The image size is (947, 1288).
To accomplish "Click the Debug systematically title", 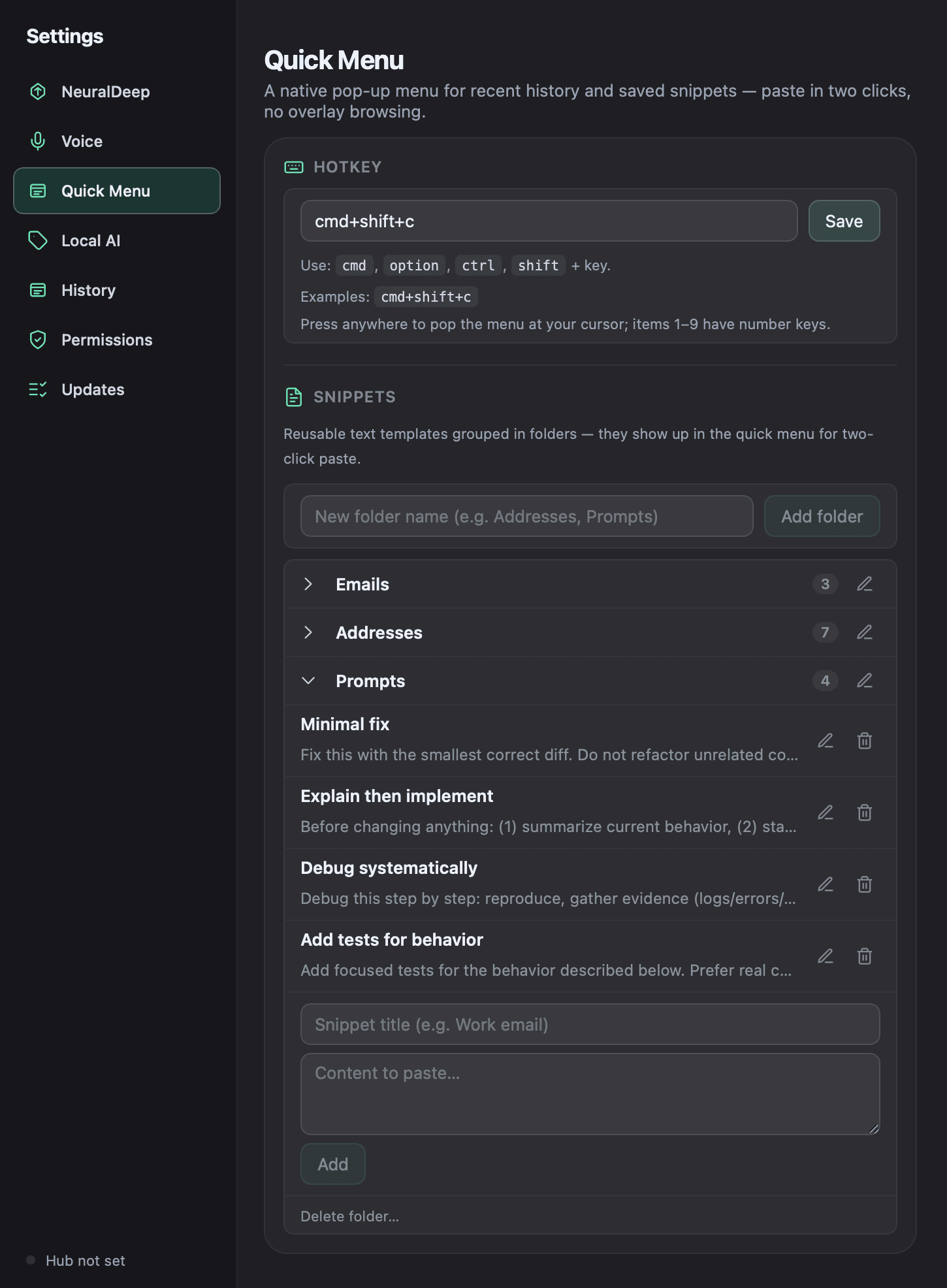I will [389, 867].
